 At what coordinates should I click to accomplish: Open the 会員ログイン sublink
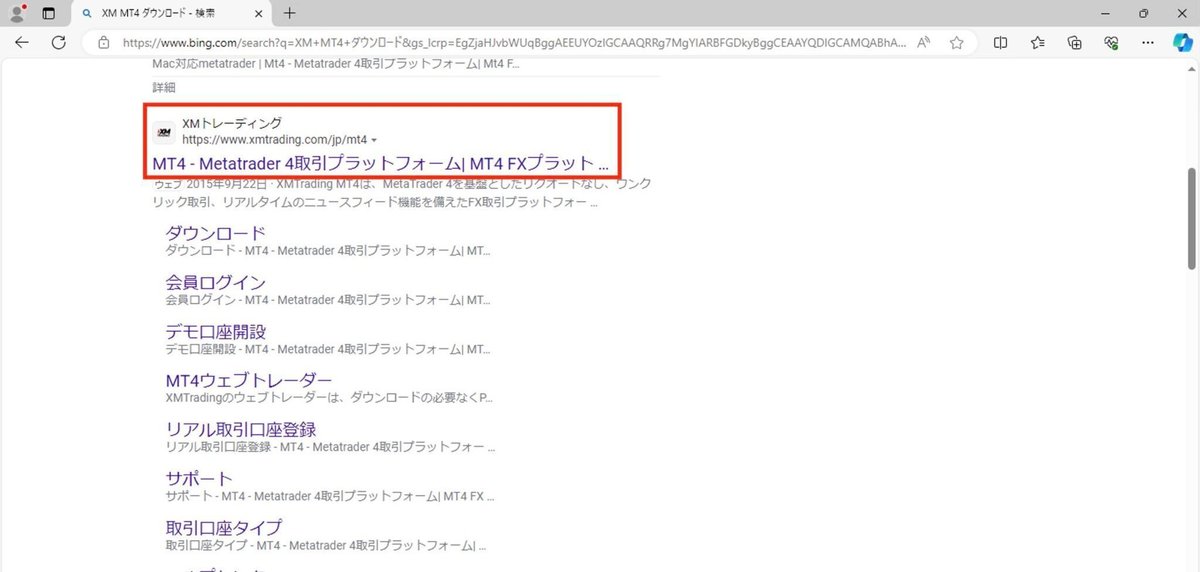pyautogui.click(x=215, y=283)
